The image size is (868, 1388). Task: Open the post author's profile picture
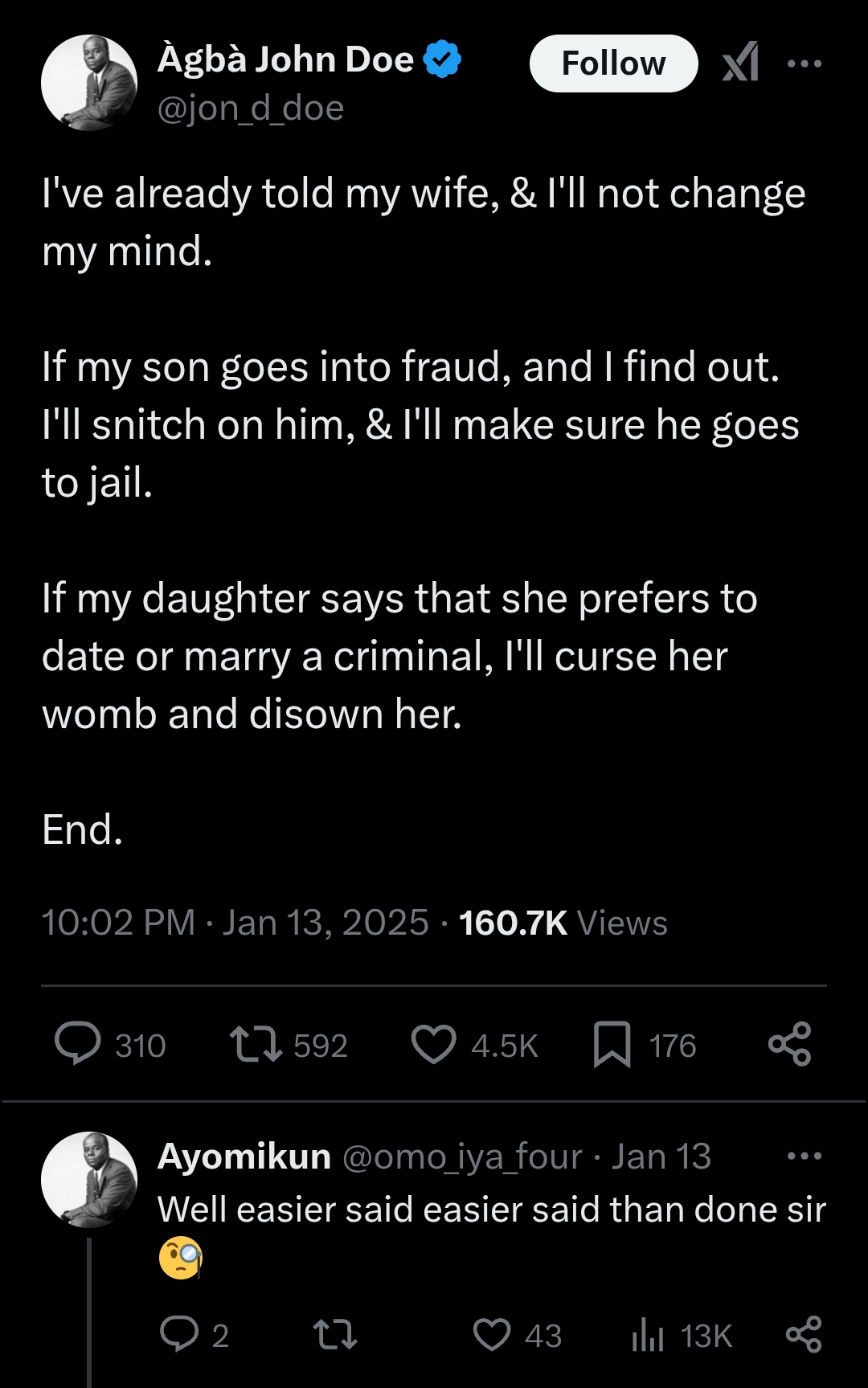88,83
